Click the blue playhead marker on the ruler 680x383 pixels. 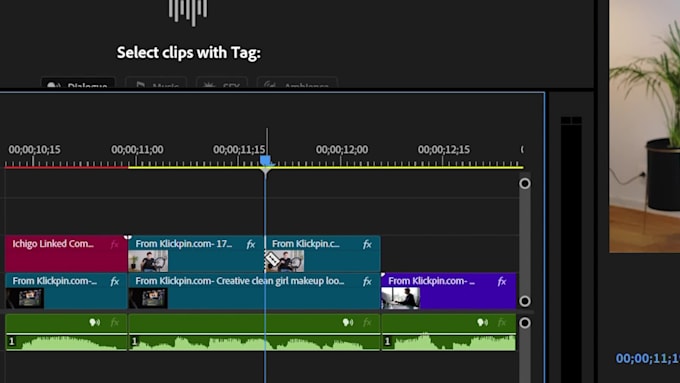pyautogui.click(x=266, y=161)
